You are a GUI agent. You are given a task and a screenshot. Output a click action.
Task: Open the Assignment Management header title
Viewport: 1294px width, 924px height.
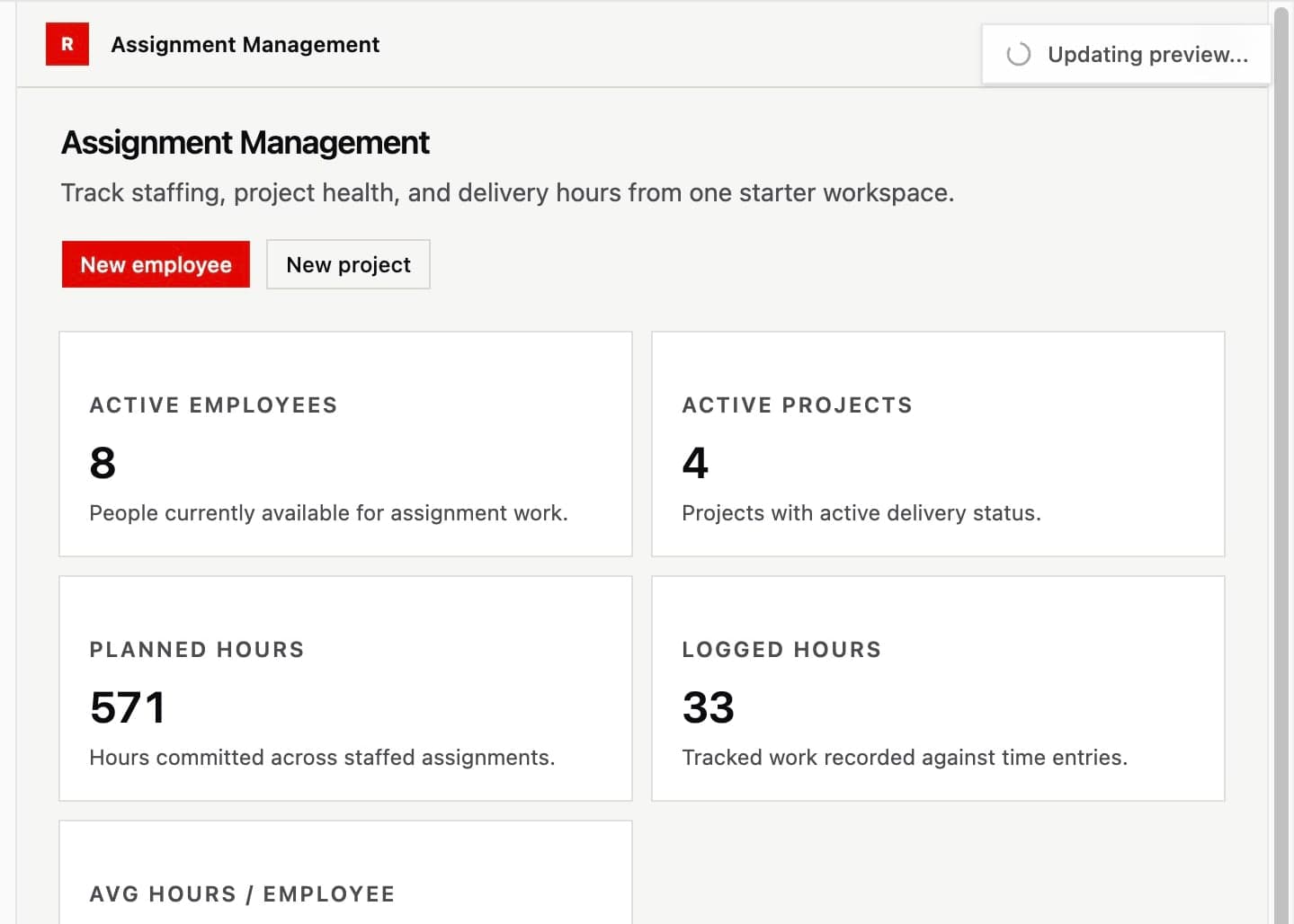245,44
